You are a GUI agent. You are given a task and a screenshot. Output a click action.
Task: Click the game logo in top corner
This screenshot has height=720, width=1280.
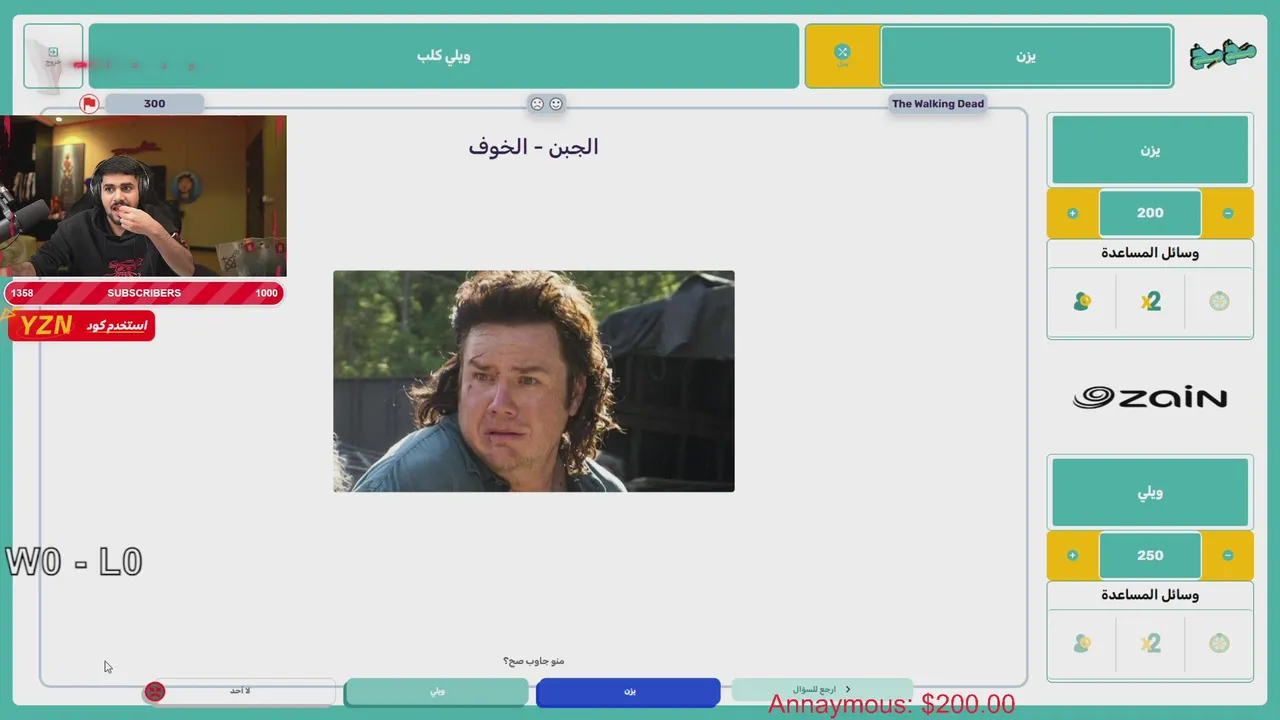coord(1222,55)
